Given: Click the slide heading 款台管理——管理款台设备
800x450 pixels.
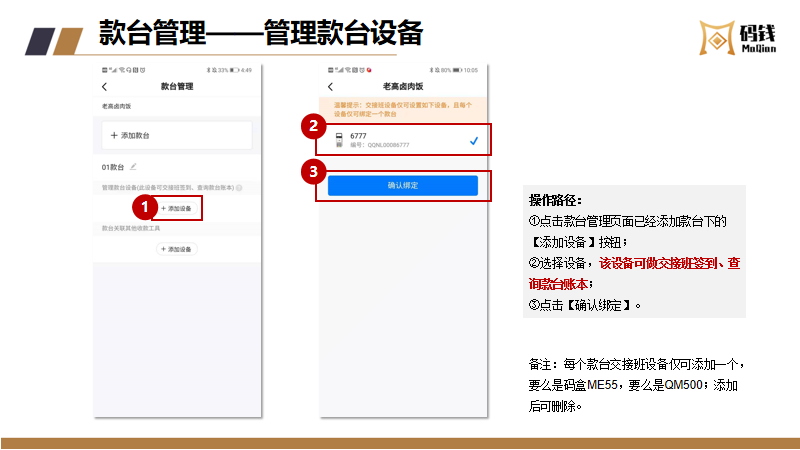Looking at the screenshot, I should 260,34.
